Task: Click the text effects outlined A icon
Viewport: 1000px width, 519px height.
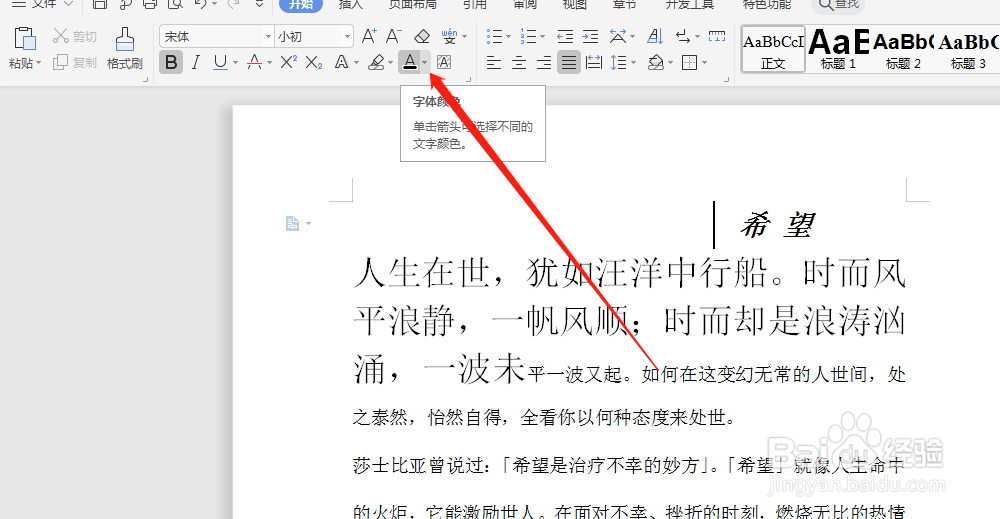Action: point(342,62)
